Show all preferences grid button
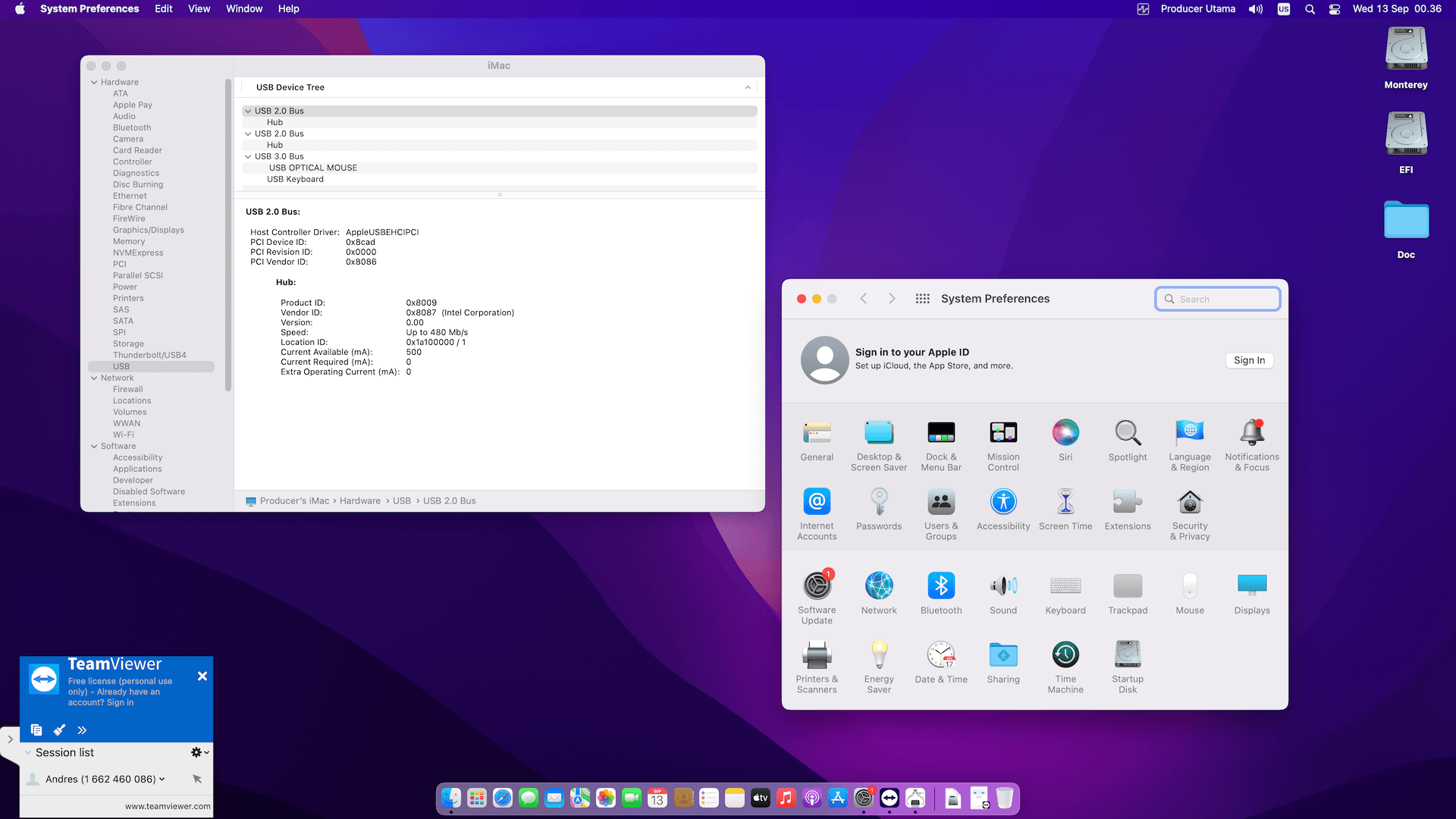Screen dimensions: 1456x819 [922, 299]
